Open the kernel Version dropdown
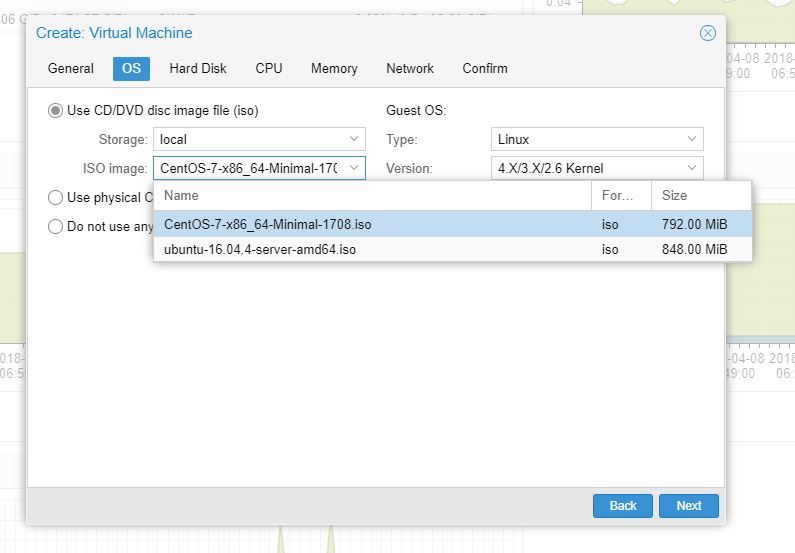Image resolution: width=795 pixels, height=553 pixels. coord(692,168)
